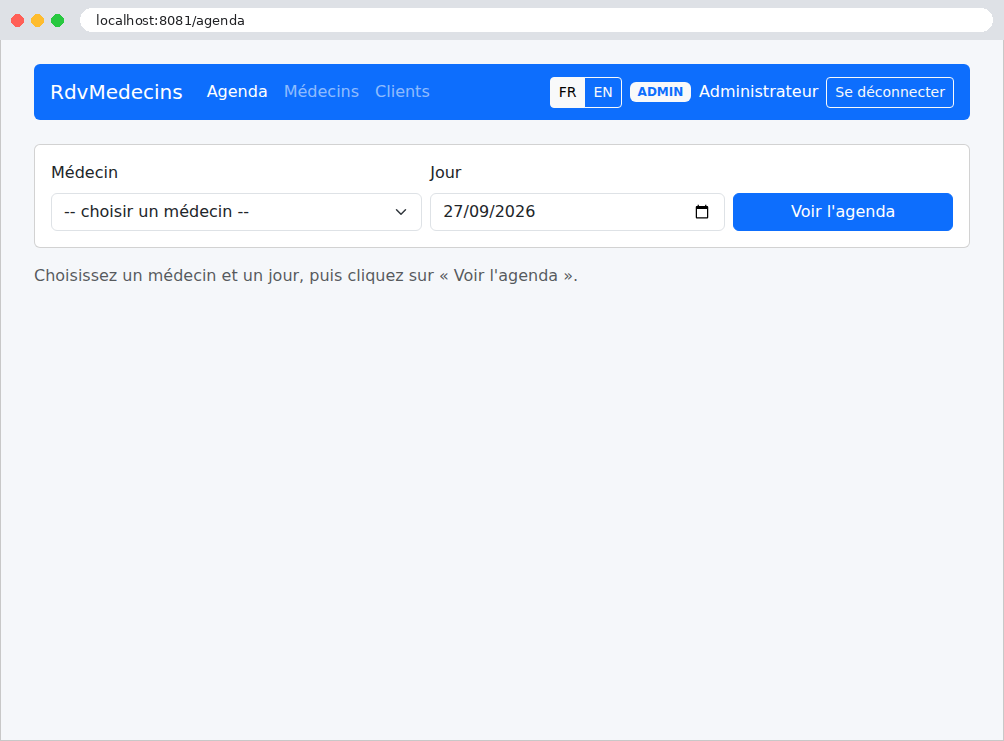Viewport: 1004px width, 741px height.
Task: Maximize the window with the green button
Action: [58, 20]
